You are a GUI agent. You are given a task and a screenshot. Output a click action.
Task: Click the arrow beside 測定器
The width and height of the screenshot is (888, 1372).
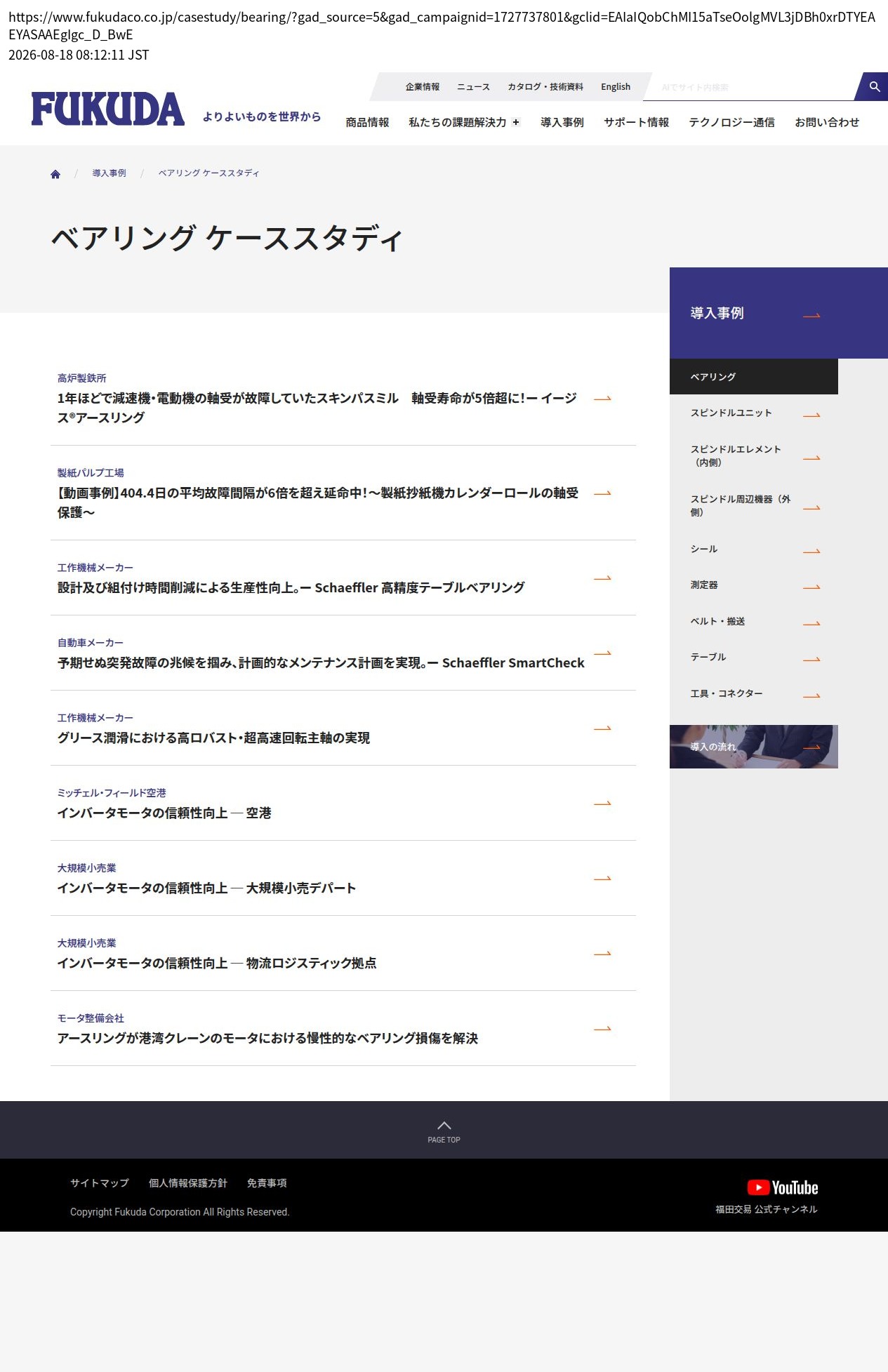pos(811,587)
